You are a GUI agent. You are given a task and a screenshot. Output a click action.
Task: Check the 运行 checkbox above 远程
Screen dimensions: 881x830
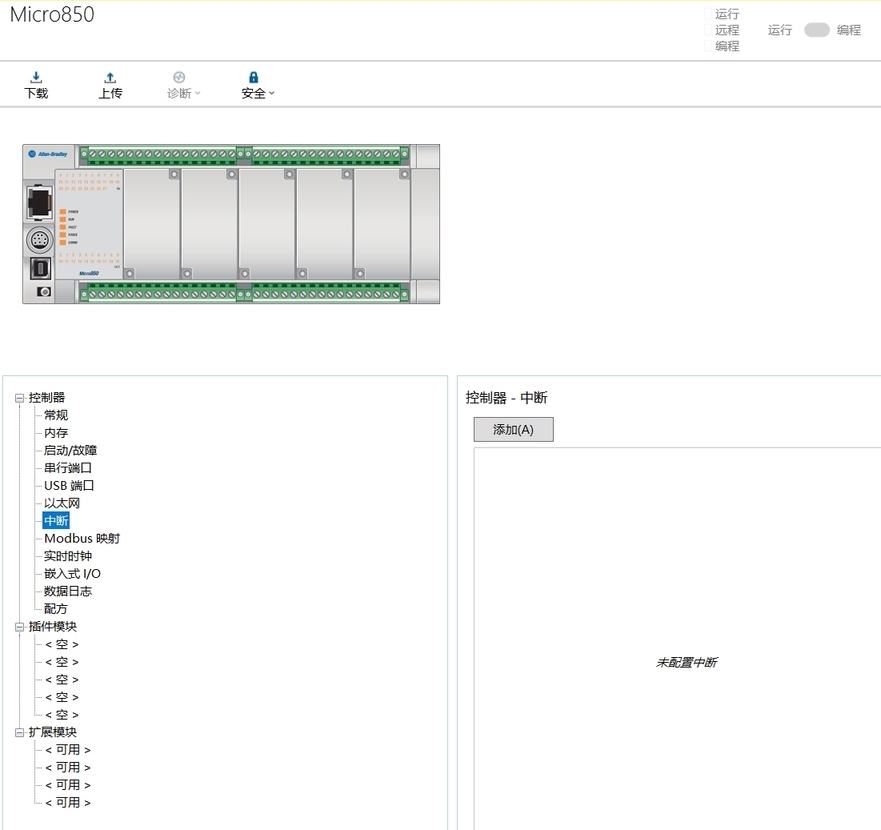click(x=708, y=14)
